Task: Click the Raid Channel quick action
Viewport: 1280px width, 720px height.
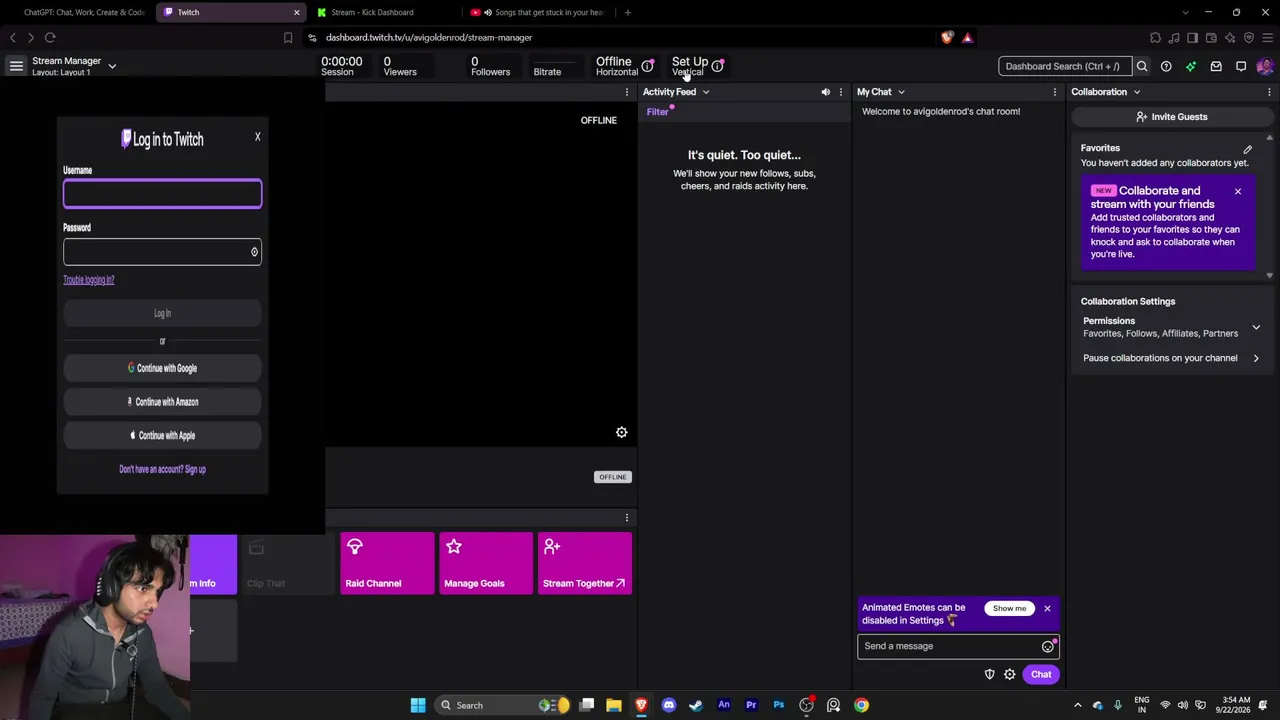Action: pos(387,564)
